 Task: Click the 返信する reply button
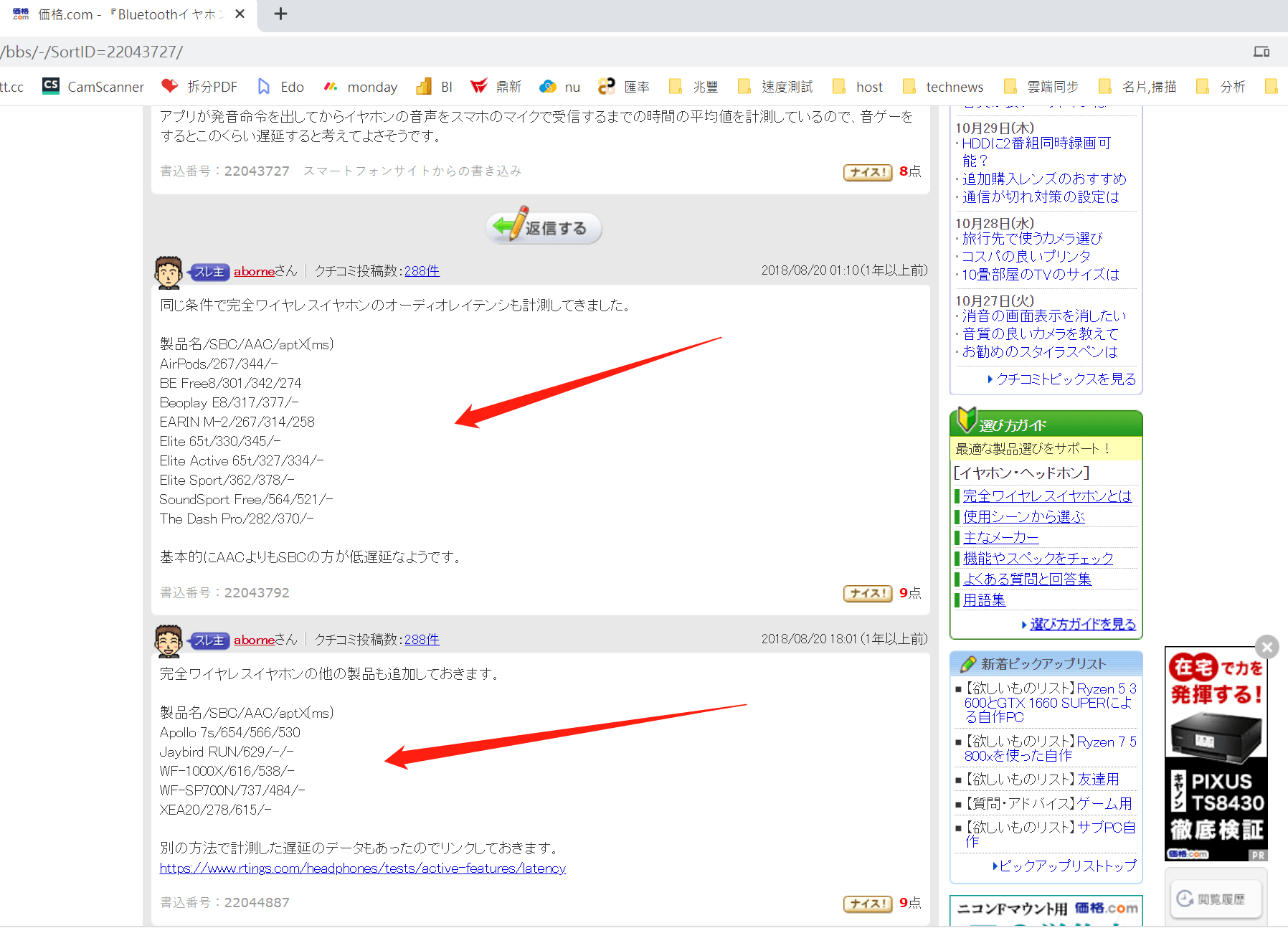pos(543,227)
